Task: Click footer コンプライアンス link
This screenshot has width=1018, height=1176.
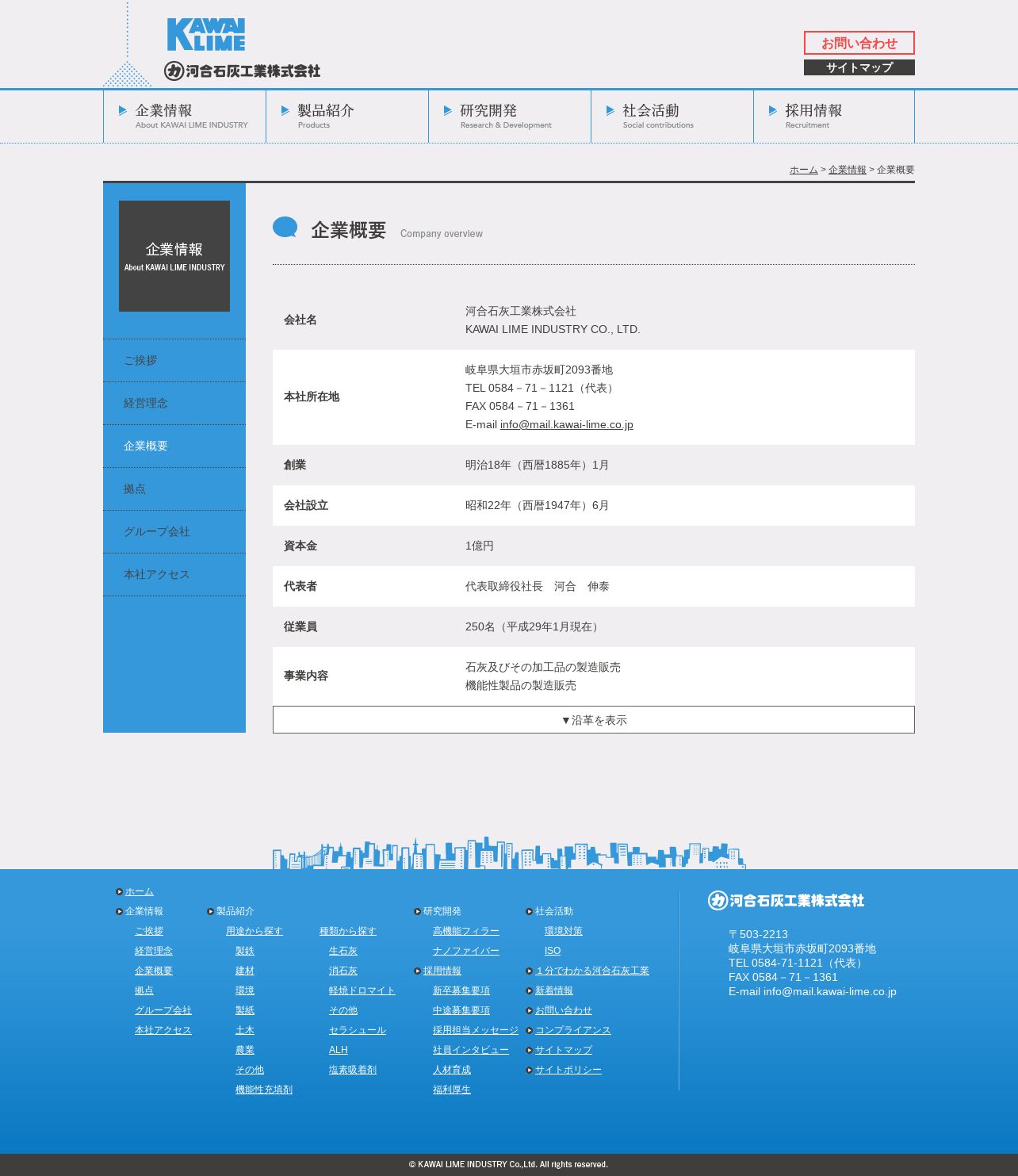Action: [573, 1030]
